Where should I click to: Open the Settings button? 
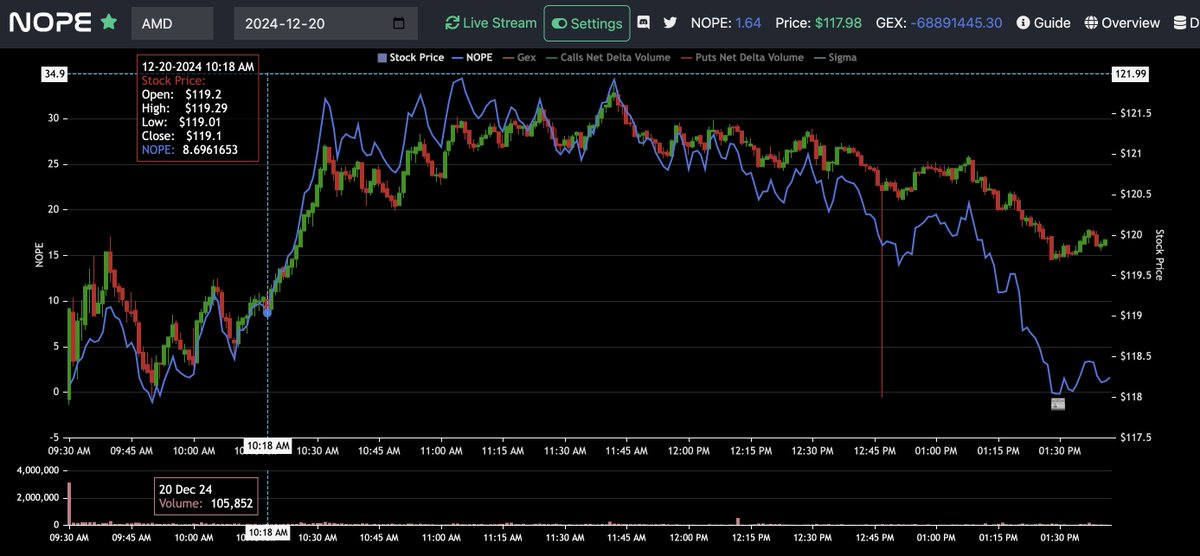pos(587,23)
